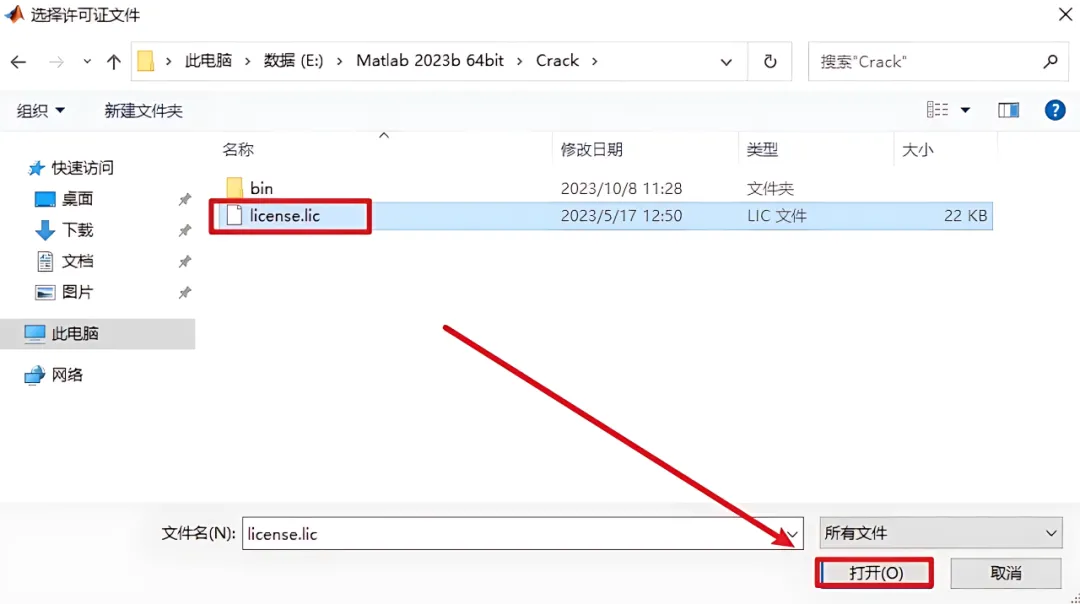
Task: Open 快速访问 in sidebar
Action: coord(83,168)
